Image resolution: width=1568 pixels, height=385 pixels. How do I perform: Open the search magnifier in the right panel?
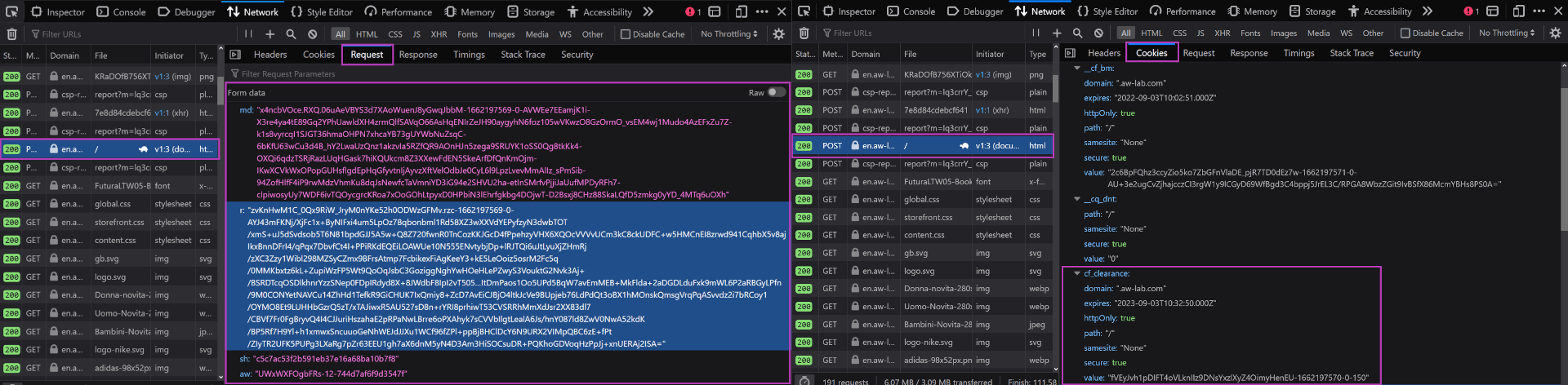[1077, 33]
